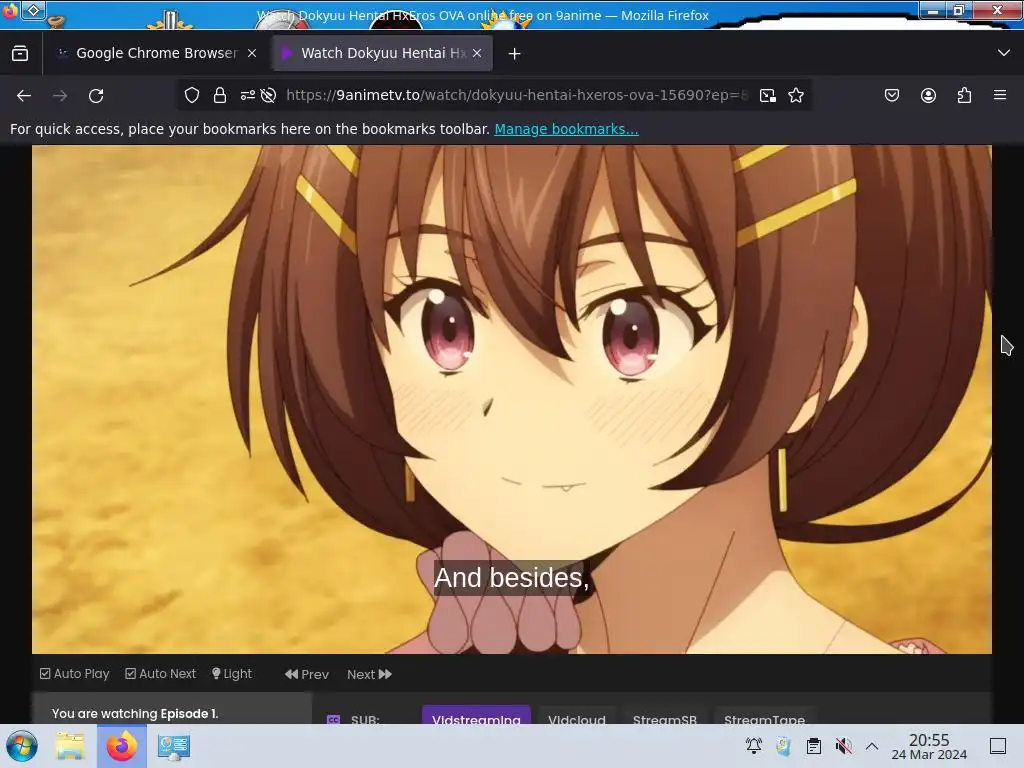1024x768 pixels.
Task: Open the system settings taskbar icon
Action: pyautogui.click(x=173, y=746)
